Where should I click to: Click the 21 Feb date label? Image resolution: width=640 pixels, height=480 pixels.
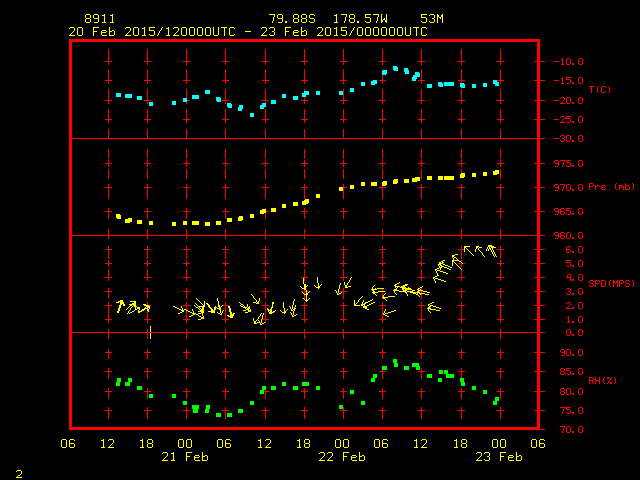[x=185, y=457]
